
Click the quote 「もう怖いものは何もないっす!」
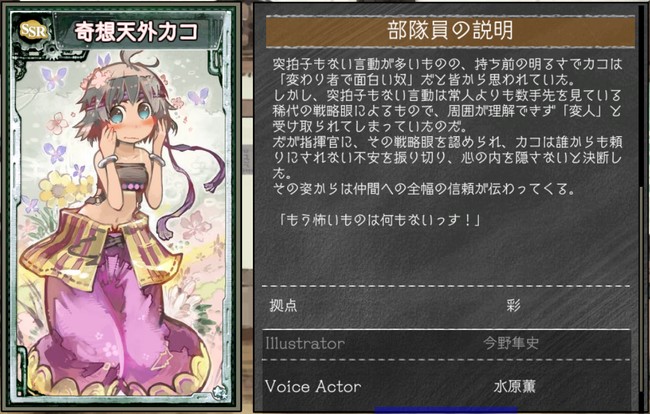[x=378, y=220]
